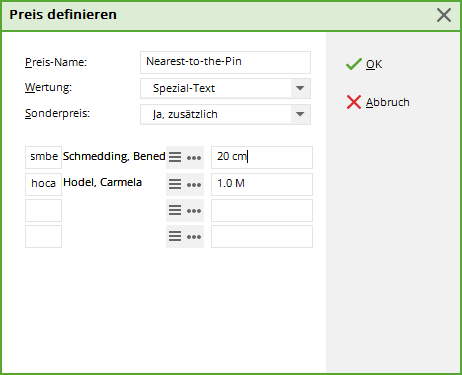This screenshot has width=462, height=375.
Task: Open list icon in Schmedding row
Action: point(175,157)
